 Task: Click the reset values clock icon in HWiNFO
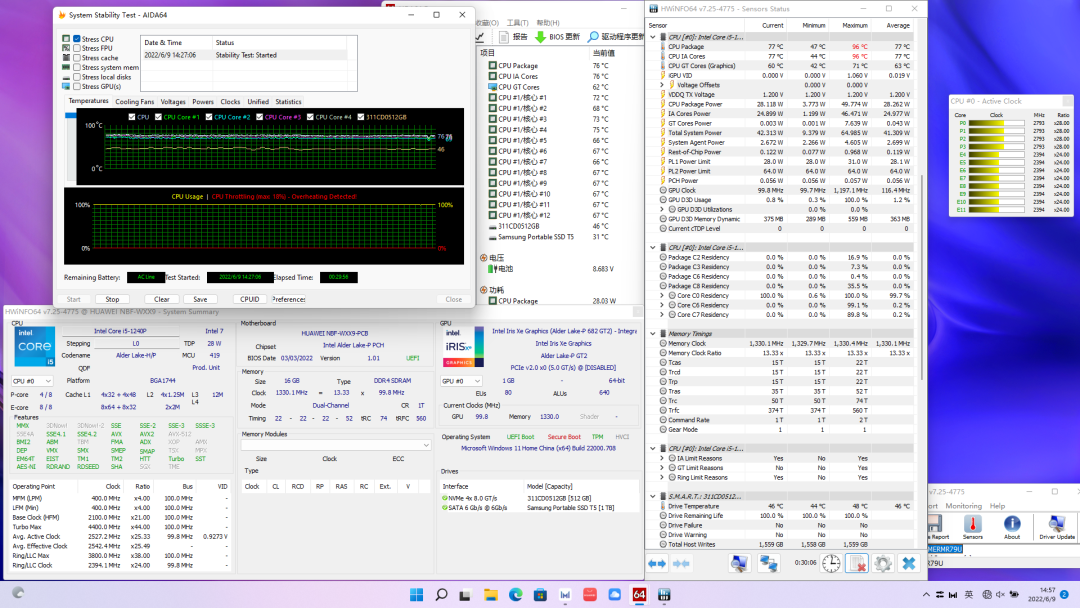(832, 564)
